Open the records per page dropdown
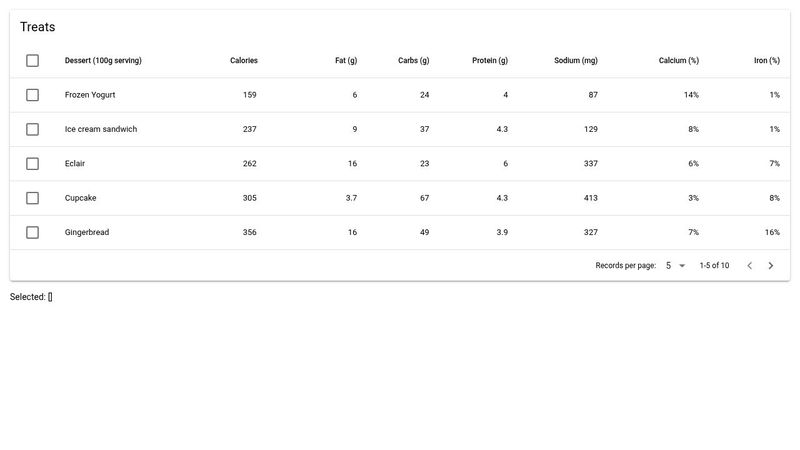This screenshot has width=800, height=450. 675,266
